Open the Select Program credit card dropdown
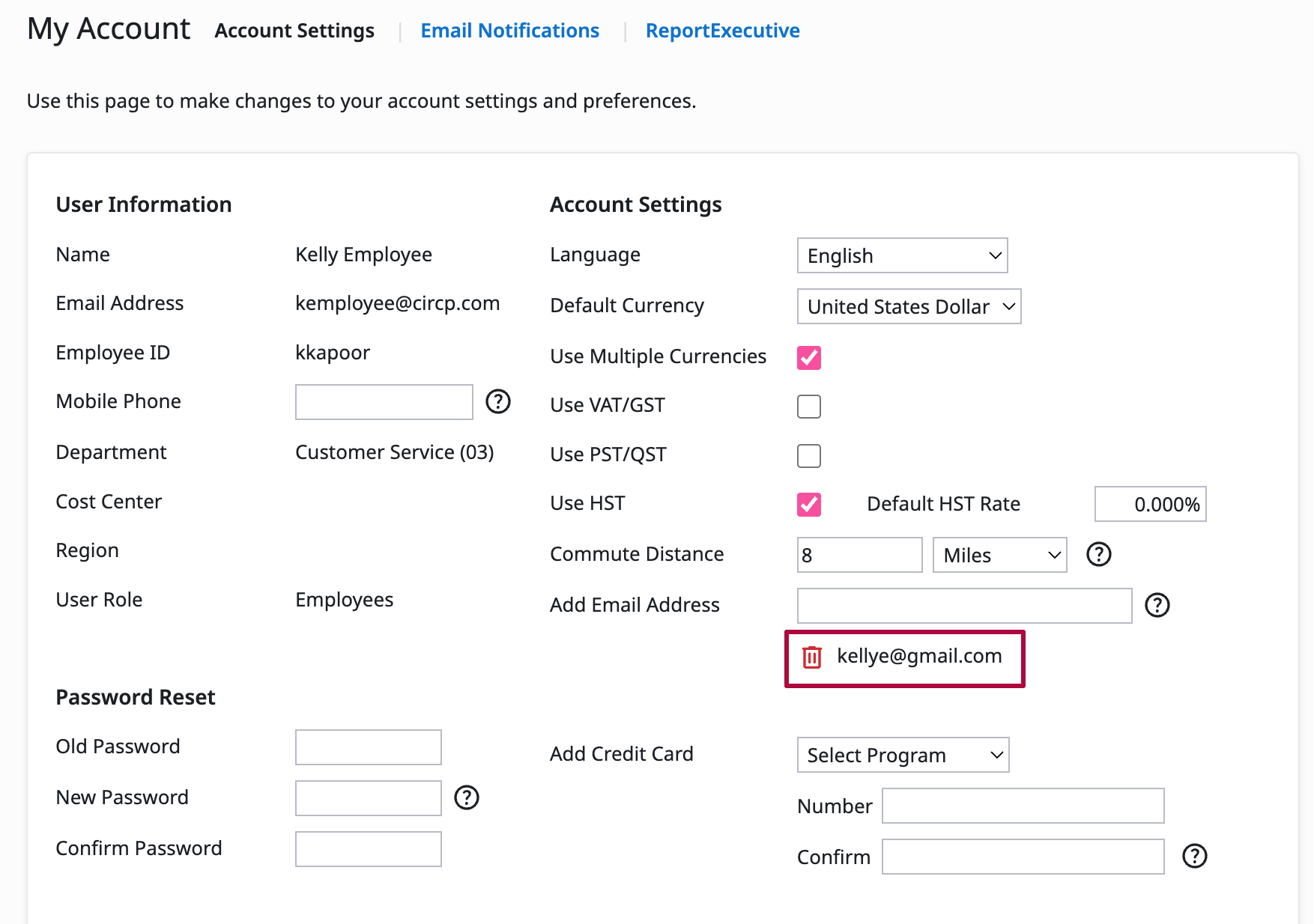The height and width of the screenshot is (924, 1314). (x=903, y=756)
